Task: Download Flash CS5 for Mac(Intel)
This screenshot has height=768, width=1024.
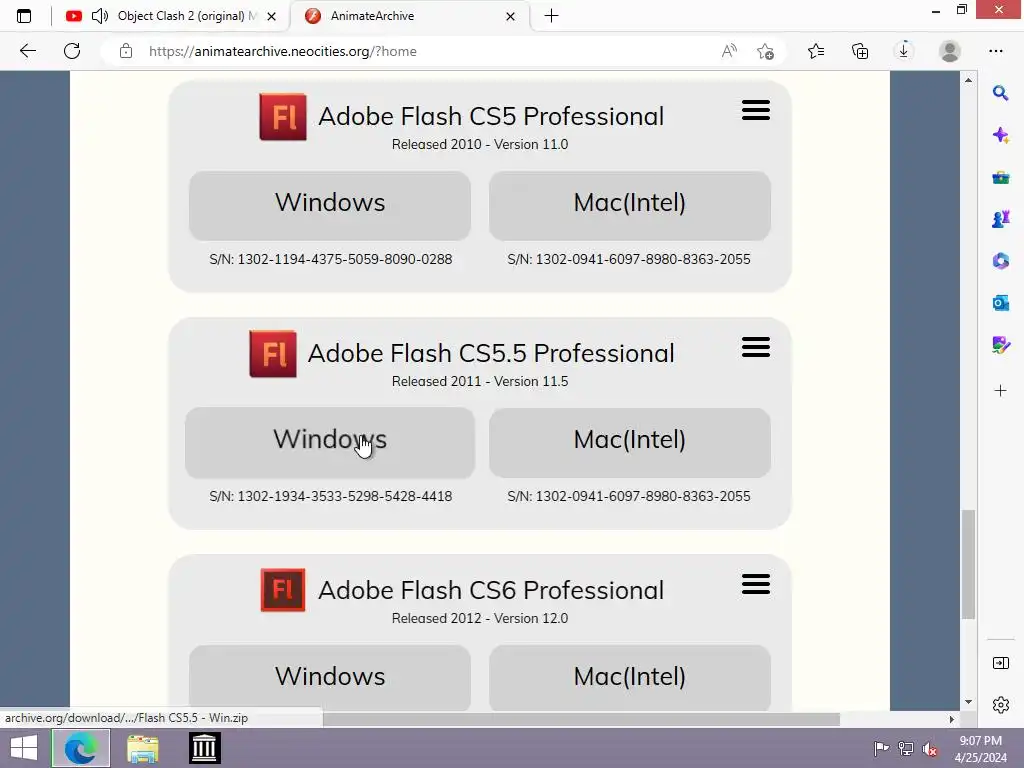Action: pos(630,206)
